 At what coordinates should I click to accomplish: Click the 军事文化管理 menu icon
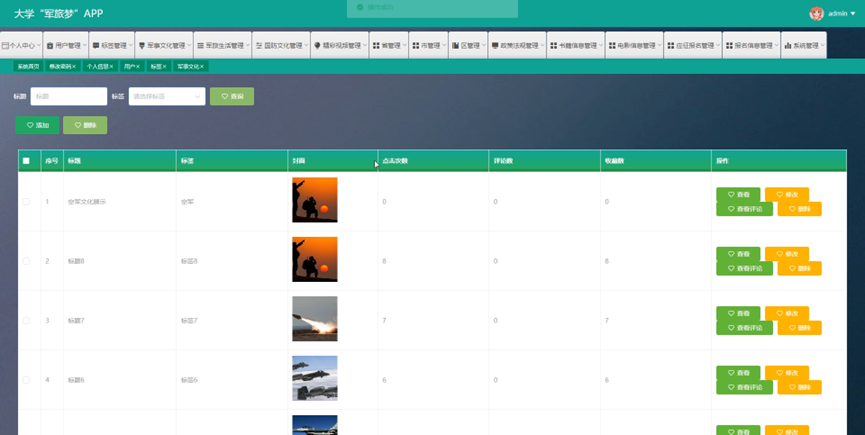[x=142, y=46]
